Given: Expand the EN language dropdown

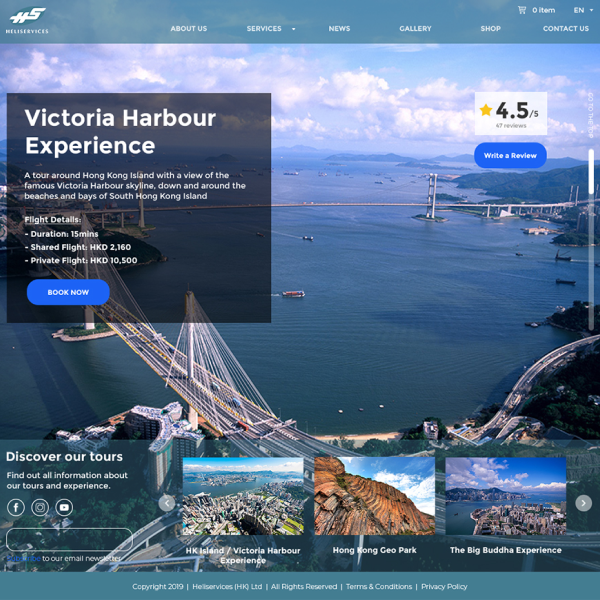Looking at the screenshot, I should [x=583, y=10].
